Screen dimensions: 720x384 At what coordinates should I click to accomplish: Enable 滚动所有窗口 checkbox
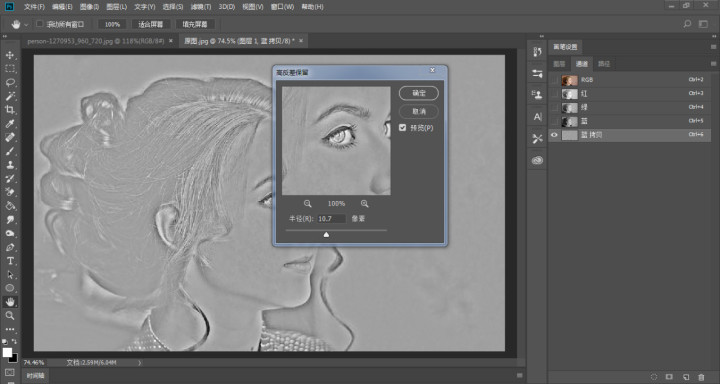[39, 24]
